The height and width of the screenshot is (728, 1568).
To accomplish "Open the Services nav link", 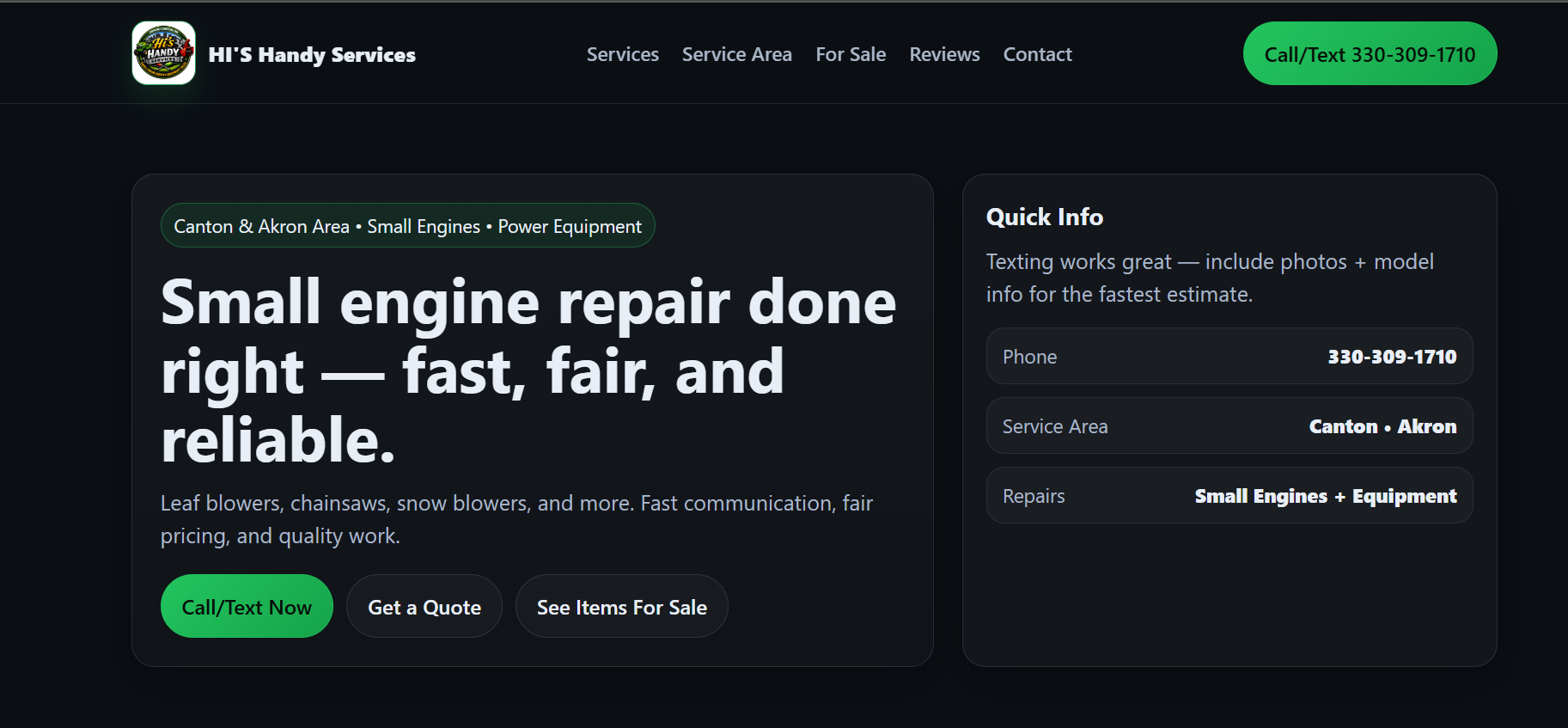I will 623,54.
